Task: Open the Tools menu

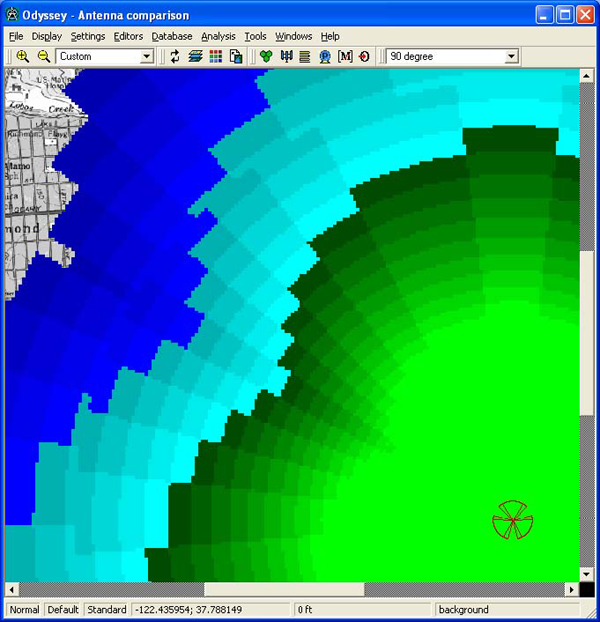Action: tap(255, 36)
